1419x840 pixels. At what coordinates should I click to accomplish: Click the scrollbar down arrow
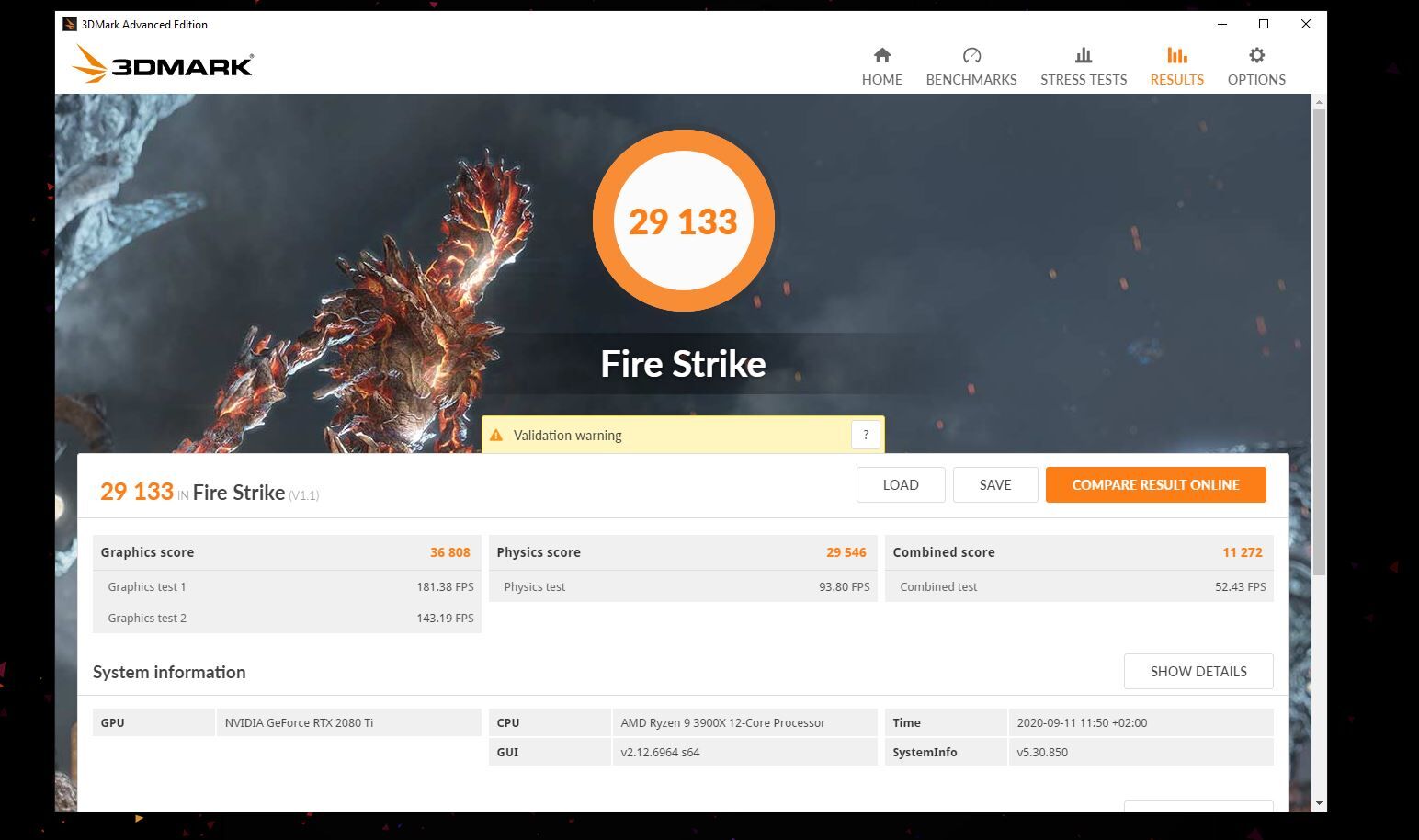tap(1319, 803)
